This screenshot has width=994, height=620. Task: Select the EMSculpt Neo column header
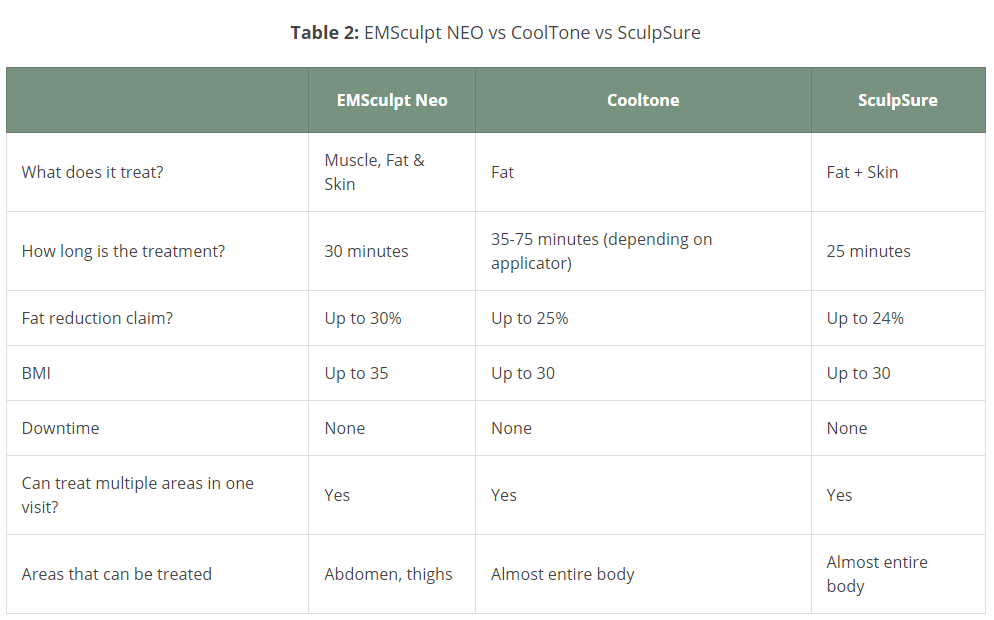(x=392, y=100)
